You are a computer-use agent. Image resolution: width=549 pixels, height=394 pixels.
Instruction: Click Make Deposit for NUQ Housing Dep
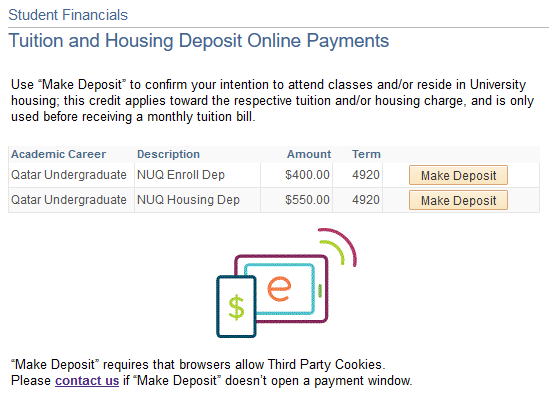[x=458, y=200]
